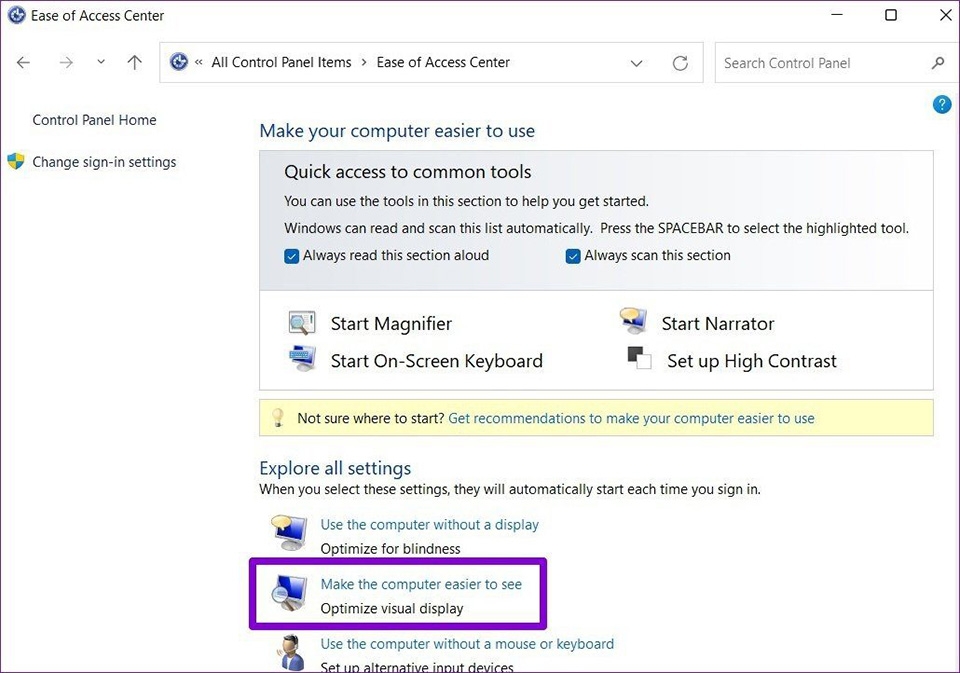This screenshot has height=673, width=960.
Task: Expand recent pages chevron beside forward arrow
Action: [100, 62]
